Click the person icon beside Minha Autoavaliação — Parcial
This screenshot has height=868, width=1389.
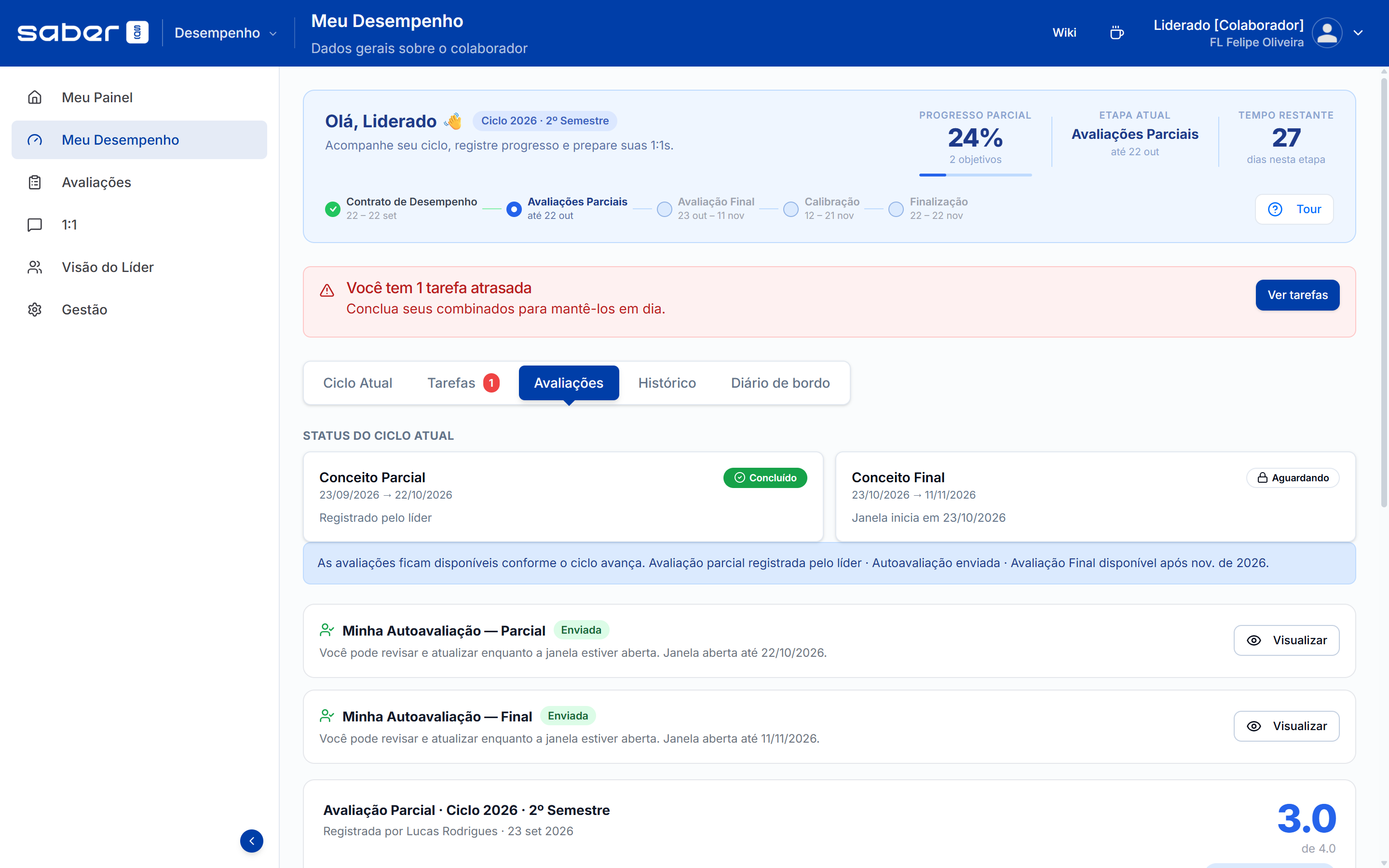tap(327, 630)
